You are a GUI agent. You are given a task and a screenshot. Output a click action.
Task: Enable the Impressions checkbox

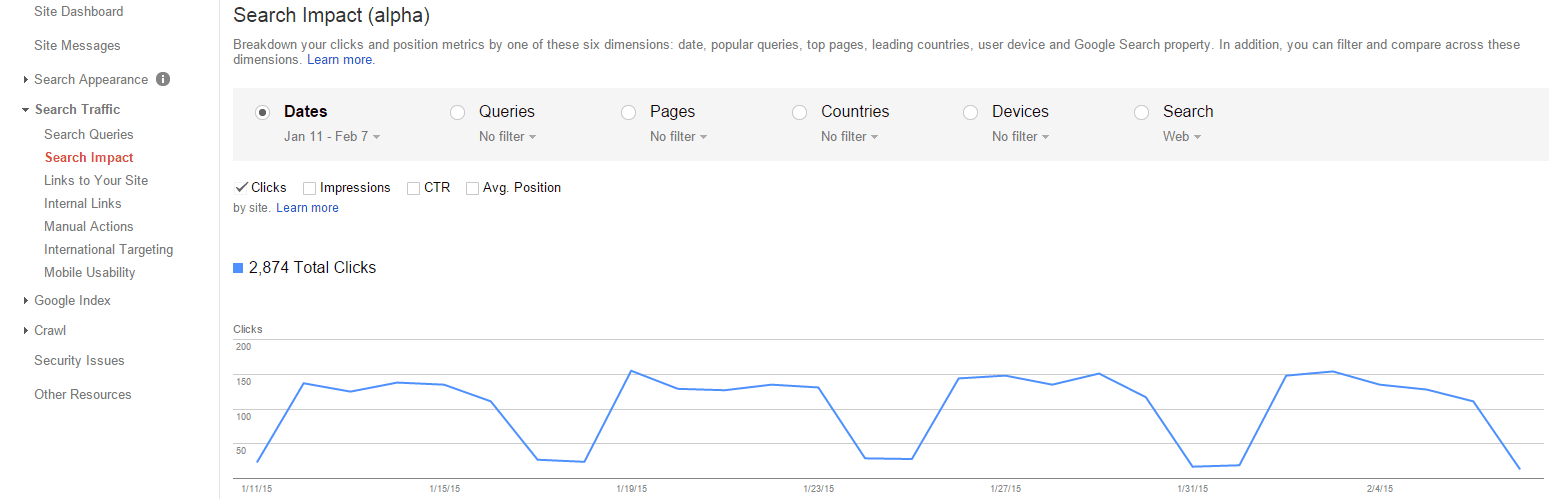tap(309, 188)
